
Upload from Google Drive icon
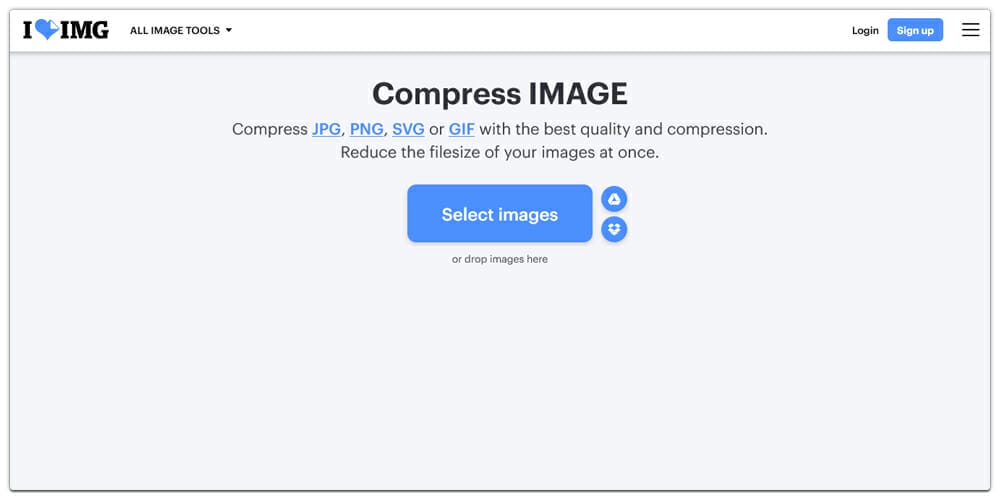(x=614, y=200)
